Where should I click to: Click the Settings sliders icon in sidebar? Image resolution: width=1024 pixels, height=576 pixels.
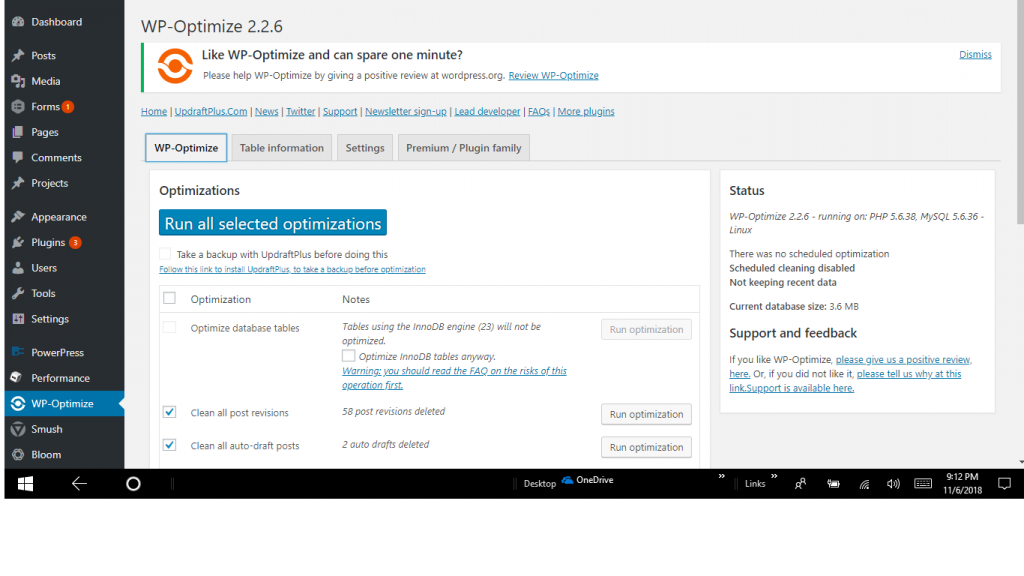coord(18,319)
